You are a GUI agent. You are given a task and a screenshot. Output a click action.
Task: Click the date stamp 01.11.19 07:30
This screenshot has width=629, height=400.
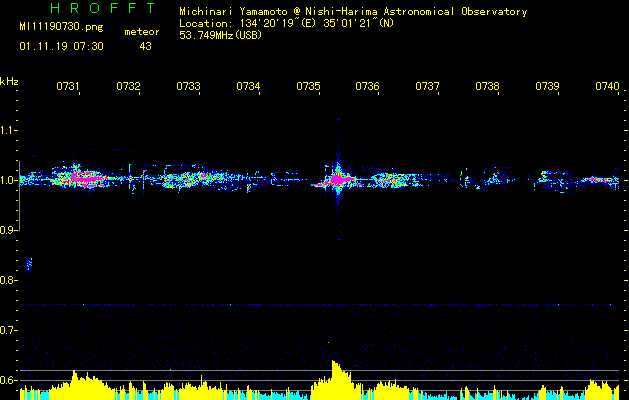coord(61,47)
